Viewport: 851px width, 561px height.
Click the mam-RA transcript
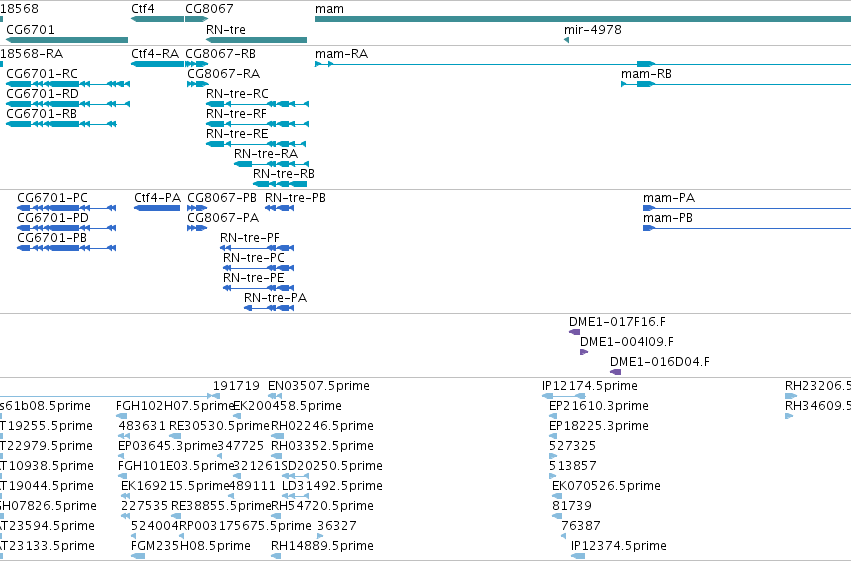pos(583,64)
